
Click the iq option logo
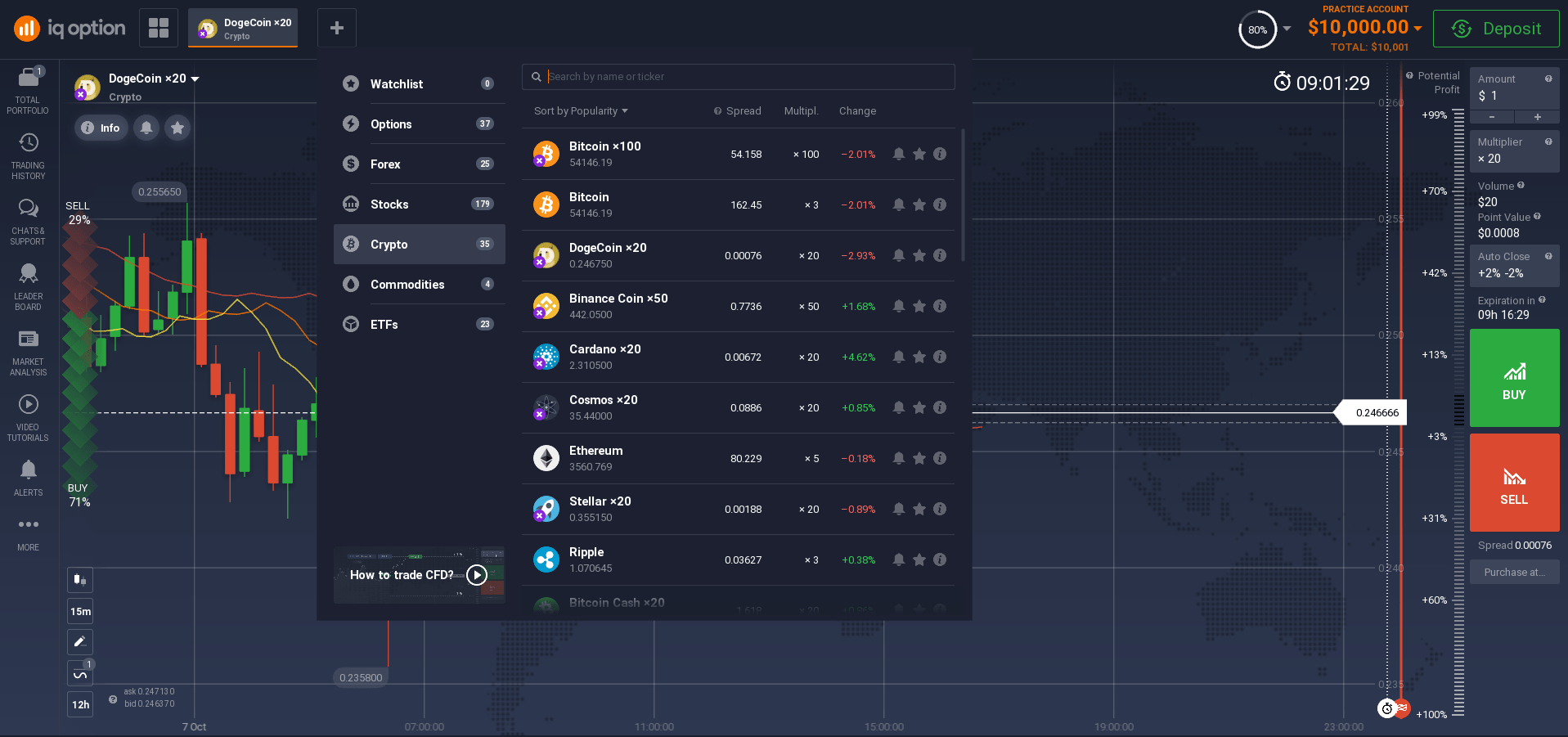point(70,29)
